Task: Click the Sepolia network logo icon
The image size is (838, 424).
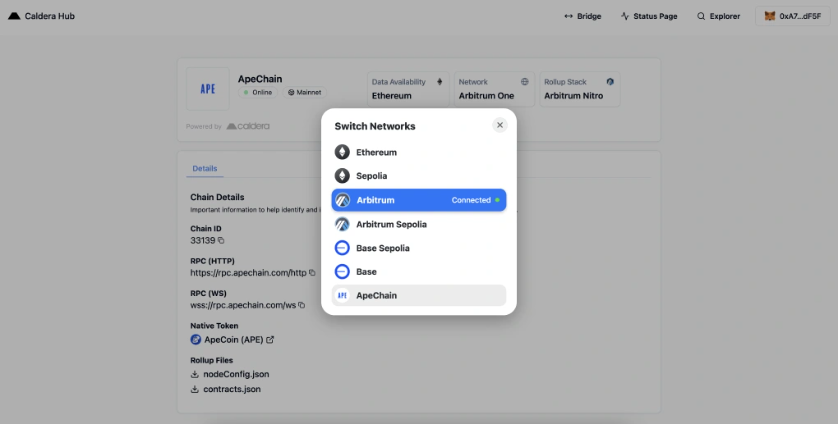Action: (x=342, y=176)
